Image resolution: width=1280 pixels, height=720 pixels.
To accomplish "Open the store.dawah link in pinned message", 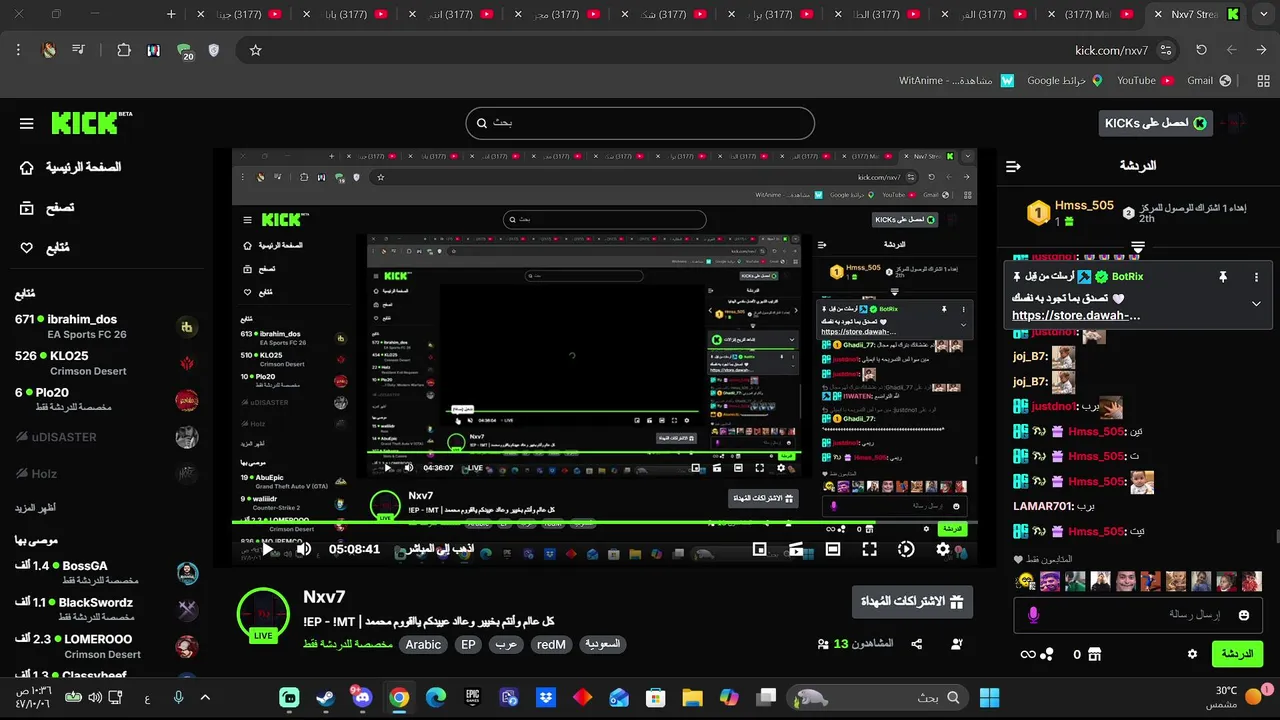I will coord(1076,316).
